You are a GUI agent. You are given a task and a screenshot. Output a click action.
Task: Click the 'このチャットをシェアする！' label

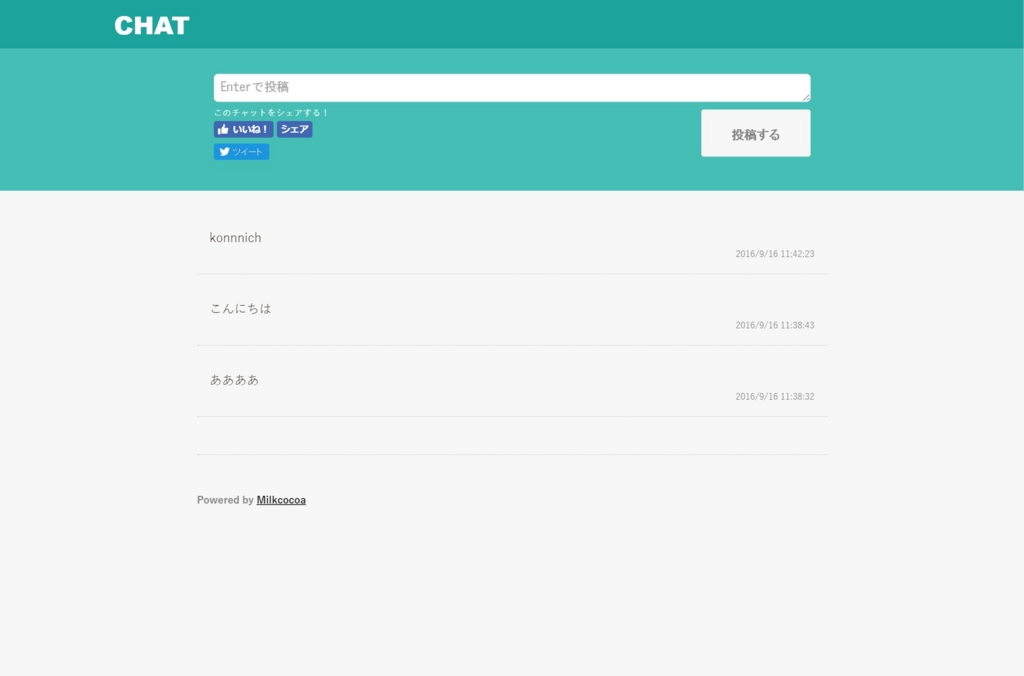coord(270,112)
